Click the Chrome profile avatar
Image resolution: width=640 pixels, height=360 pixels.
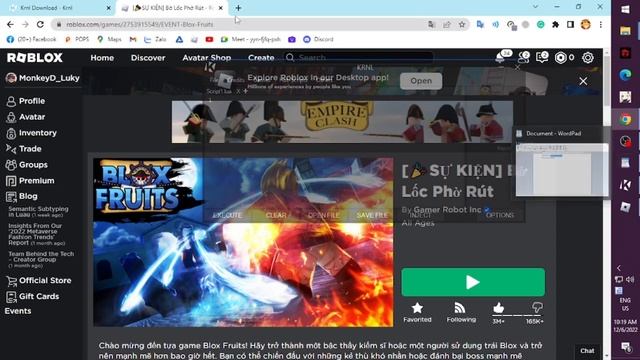[x=585, y=24]
